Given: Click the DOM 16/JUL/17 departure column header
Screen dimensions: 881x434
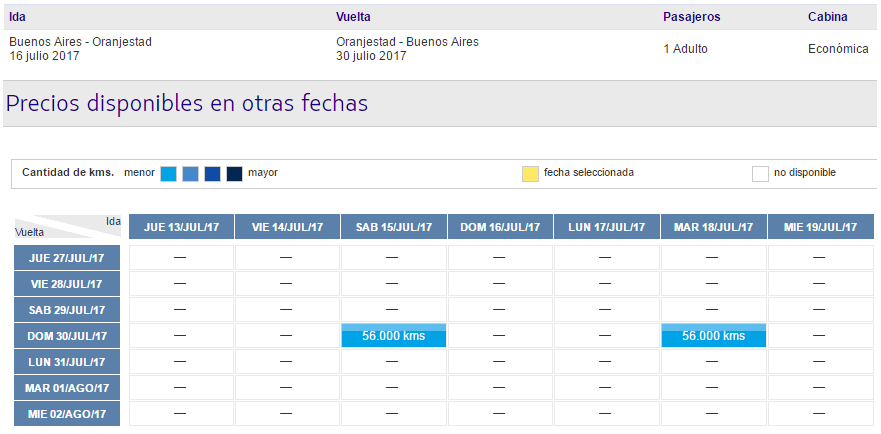Looking at the screenshot, I should [500, 227].
